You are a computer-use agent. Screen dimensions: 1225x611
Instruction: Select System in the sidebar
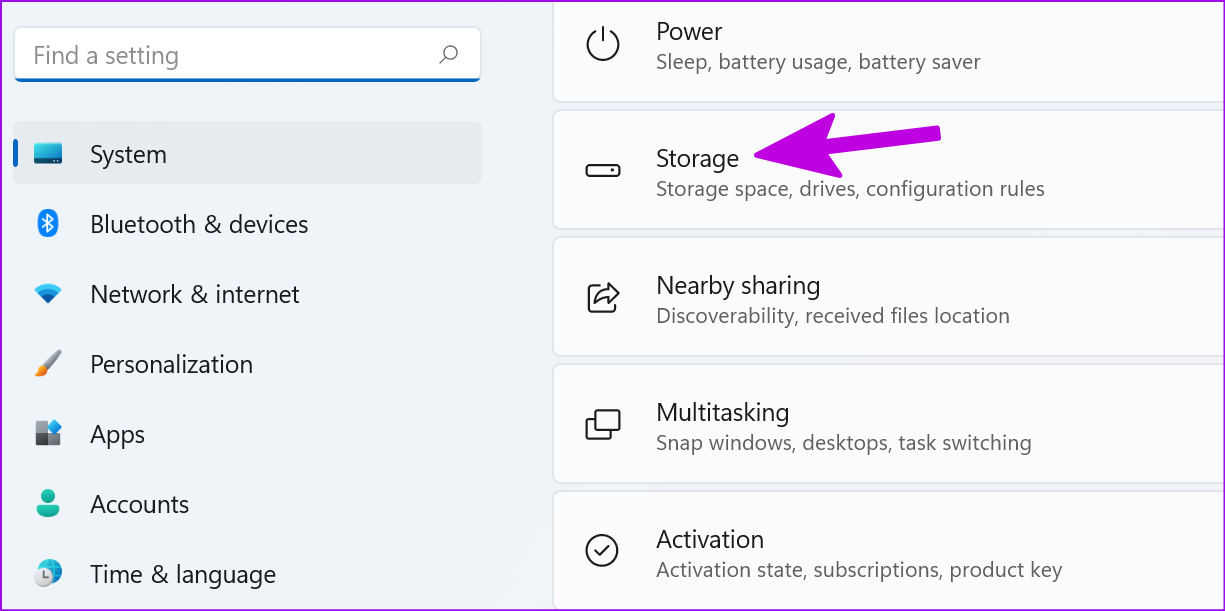click(x=247, y=153)
